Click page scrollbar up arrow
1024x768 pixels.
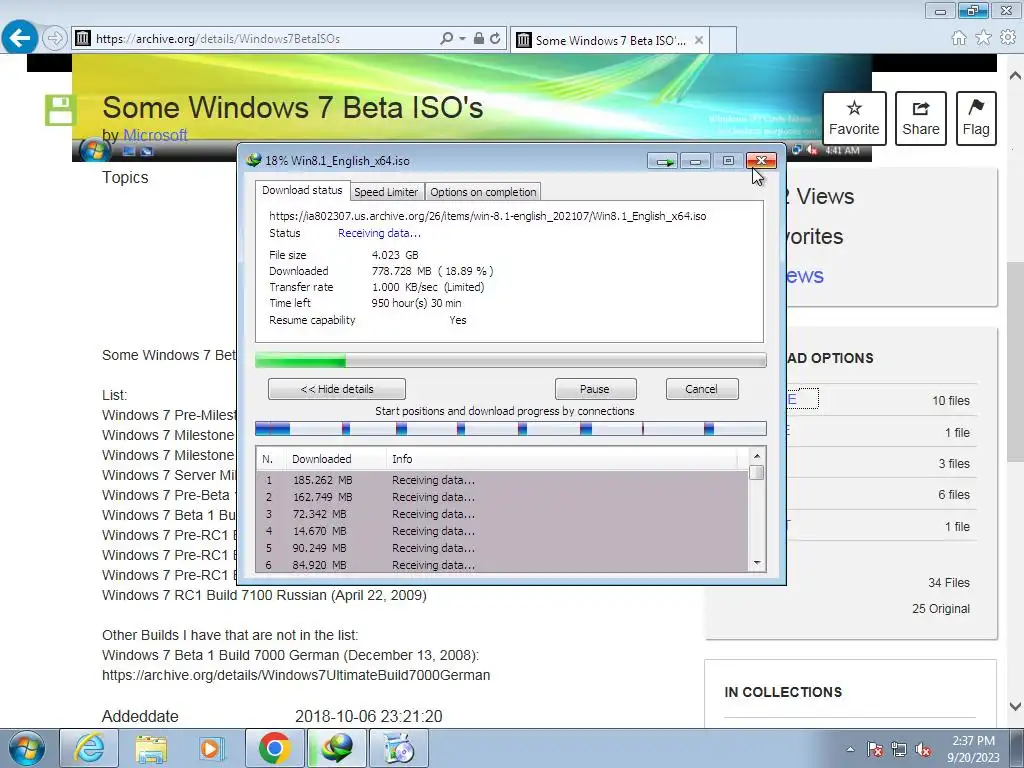1015,76
